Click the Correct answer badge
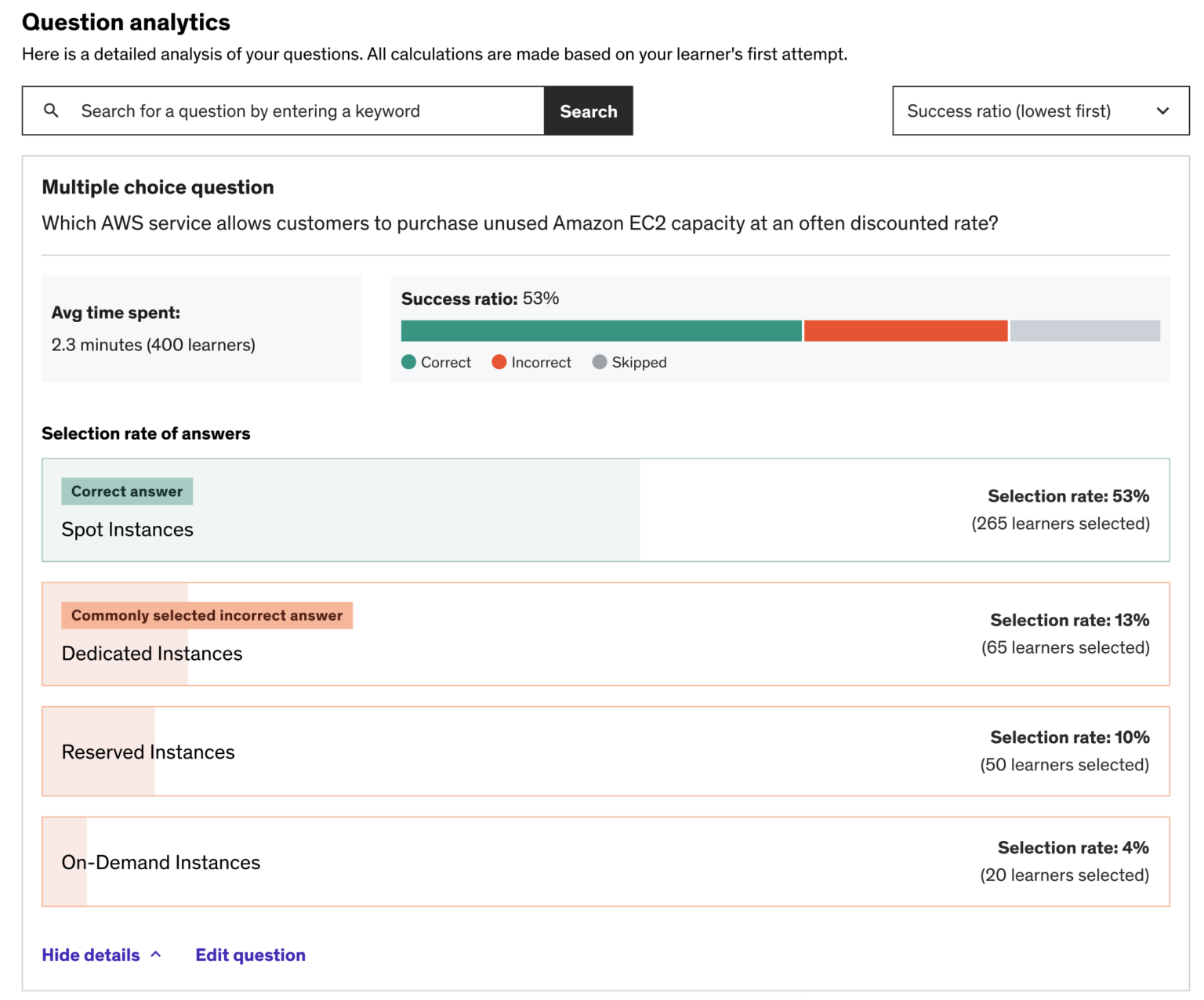Viewport: 1204px width, 1000px height. [x=127, y=491]
